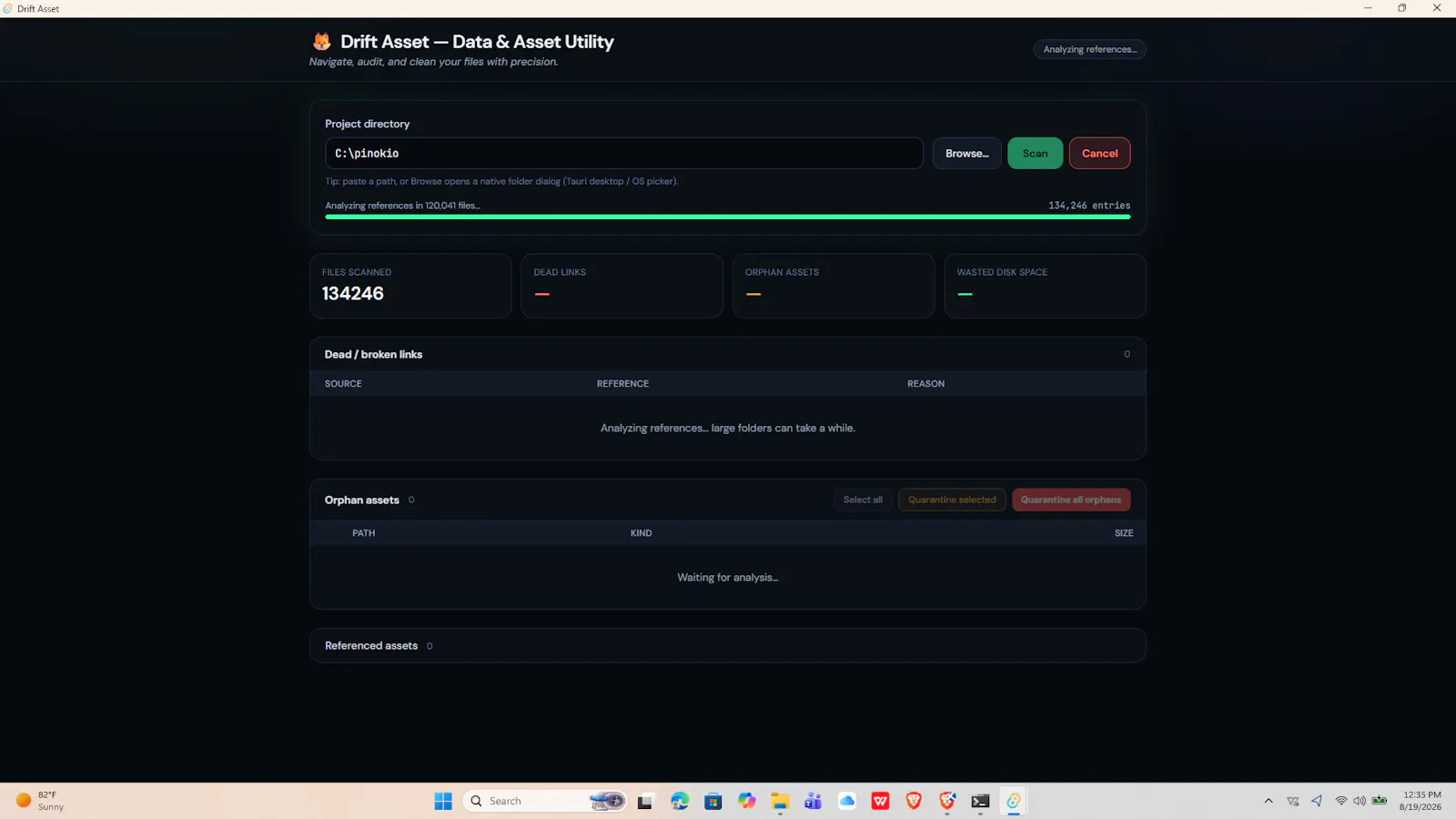Open Microsoft Edge from the taskbar
1456x819 pixels.
680,801
